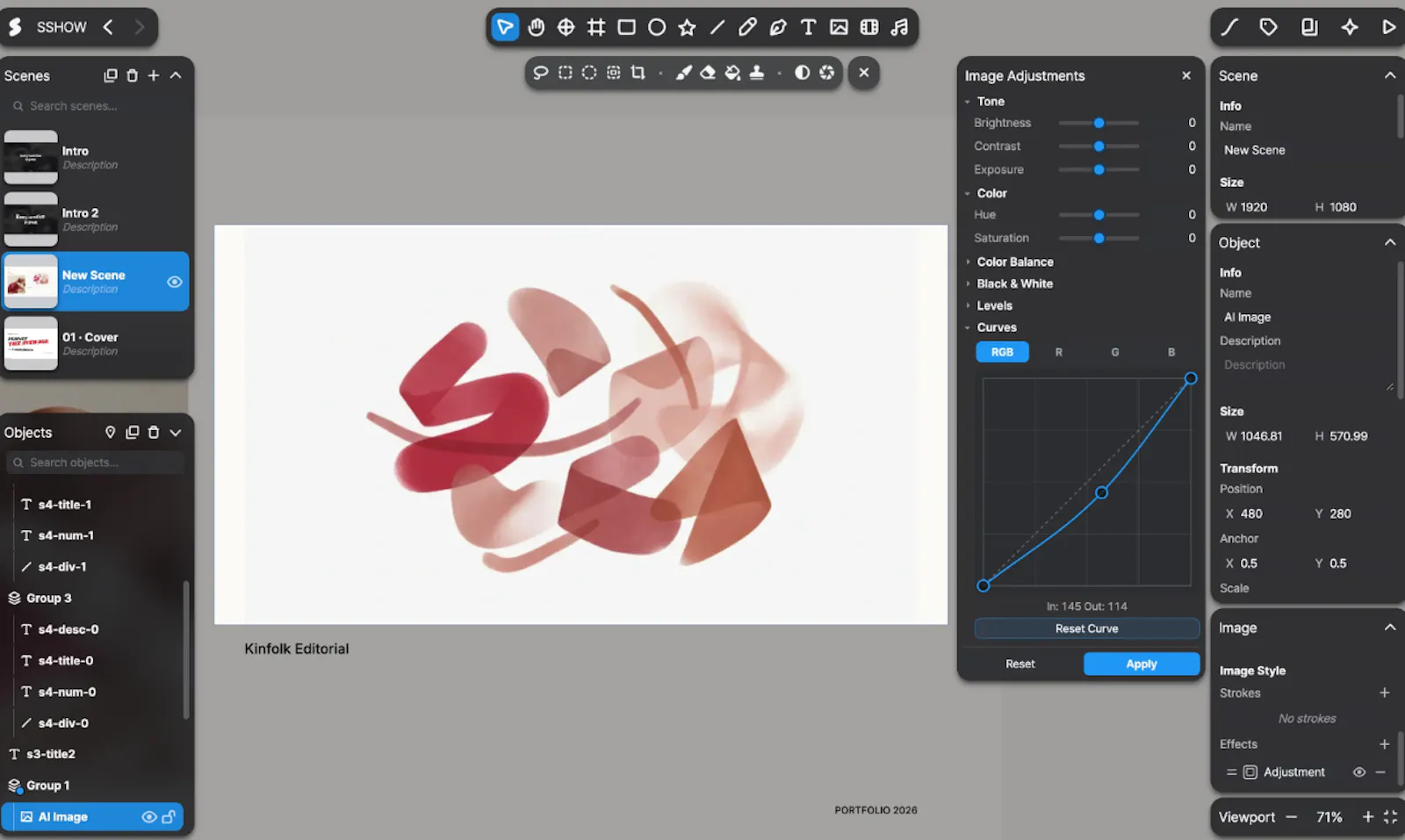This screenshot has width=1405, height=840.
Task: Expand the Objects panel chevron
Action: tap(176, 433)
